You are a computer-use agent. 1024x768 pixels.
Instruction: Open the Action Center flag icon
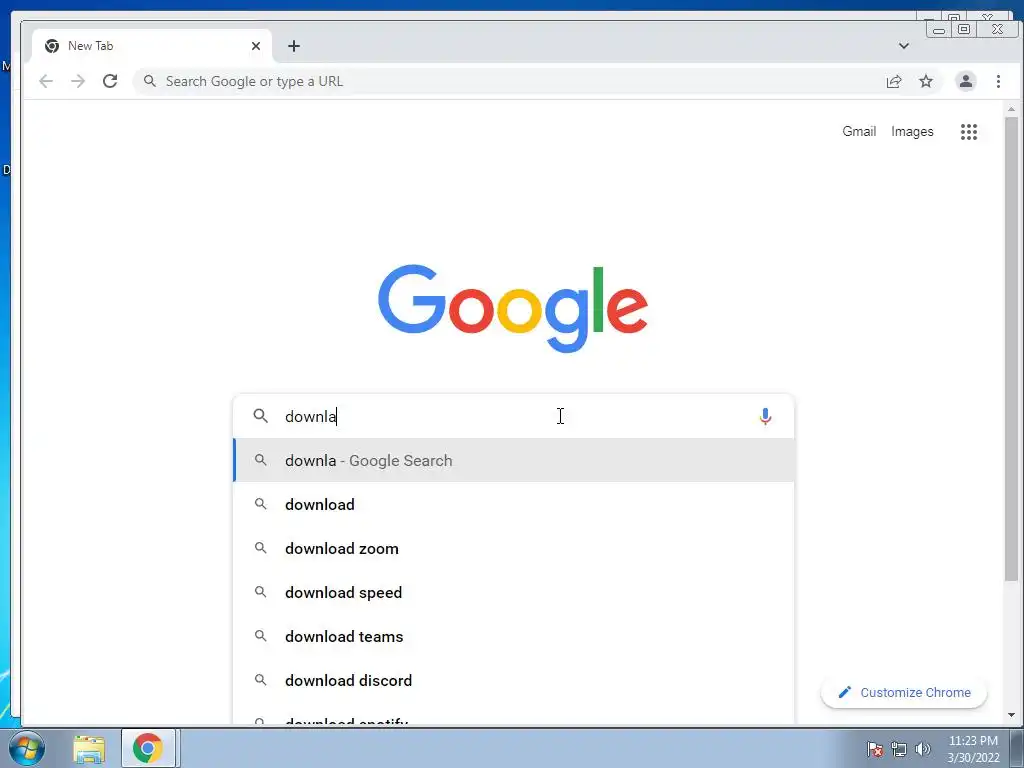pyautogui.click(x=875, y=749)
